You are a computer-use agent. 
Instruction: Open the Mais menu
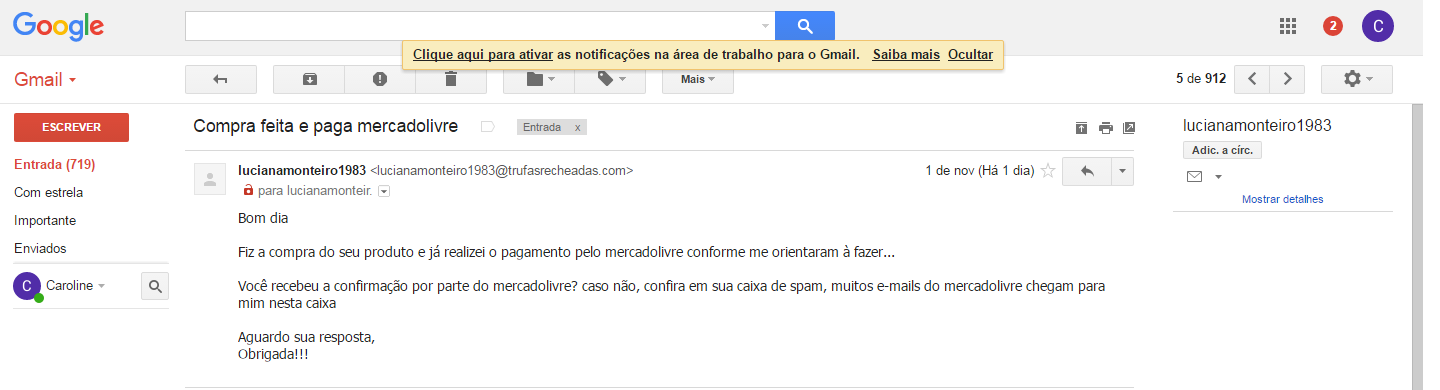coord(698,79)
